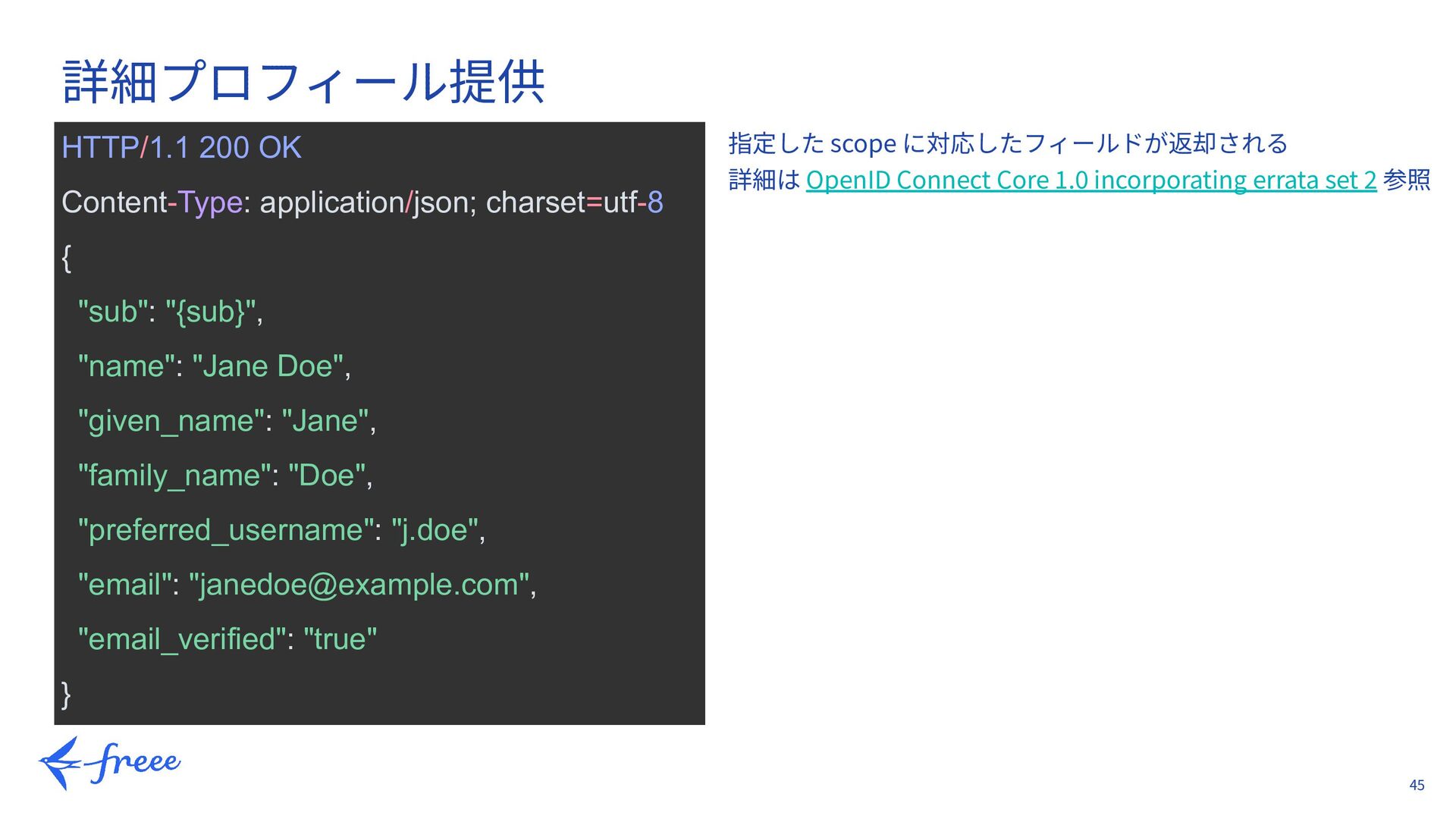Click the "name": "Jane Doe" line

[214, 366]
